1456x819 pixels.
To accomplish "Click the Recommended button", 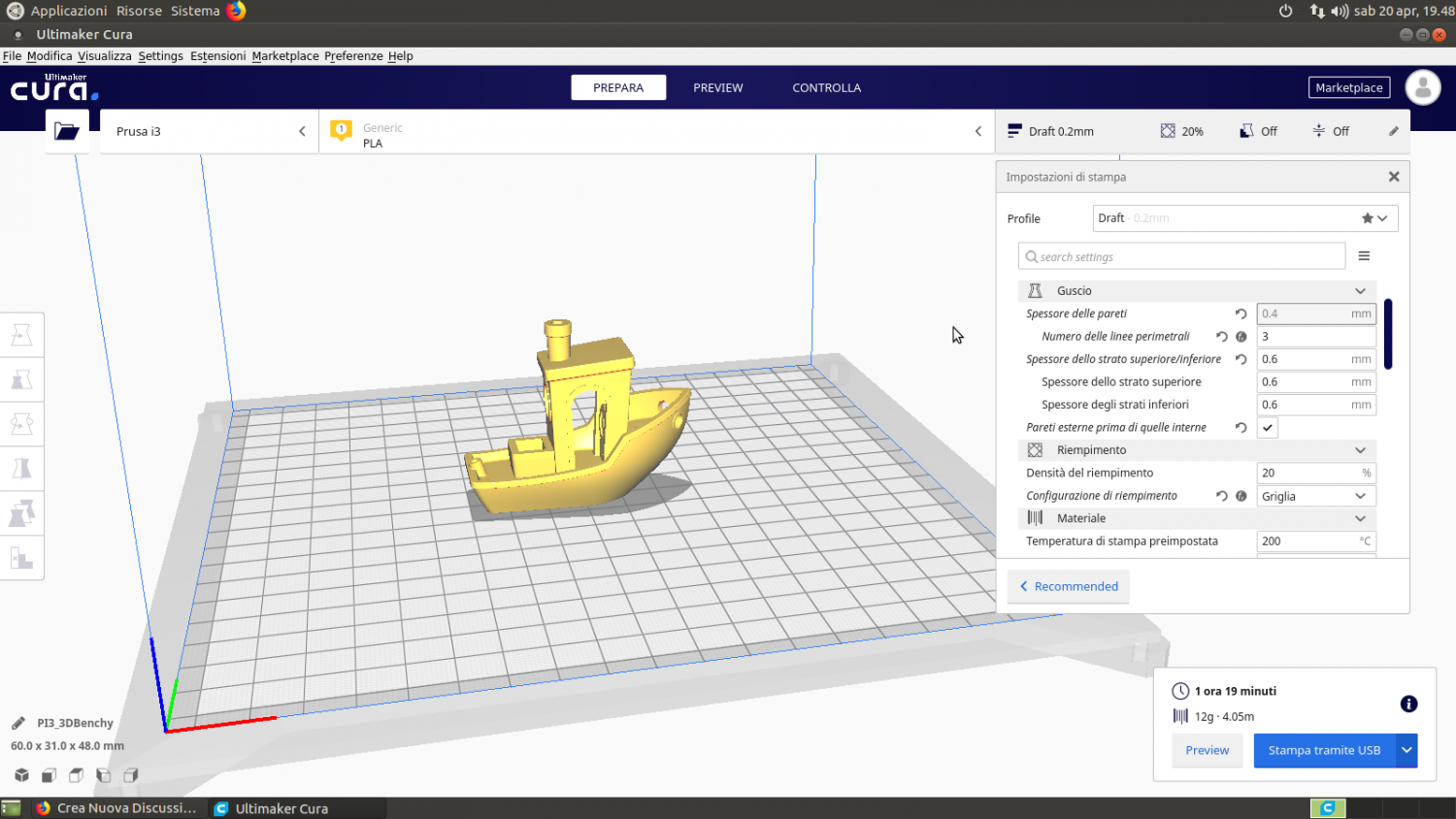I will [x=1069, y=586].
